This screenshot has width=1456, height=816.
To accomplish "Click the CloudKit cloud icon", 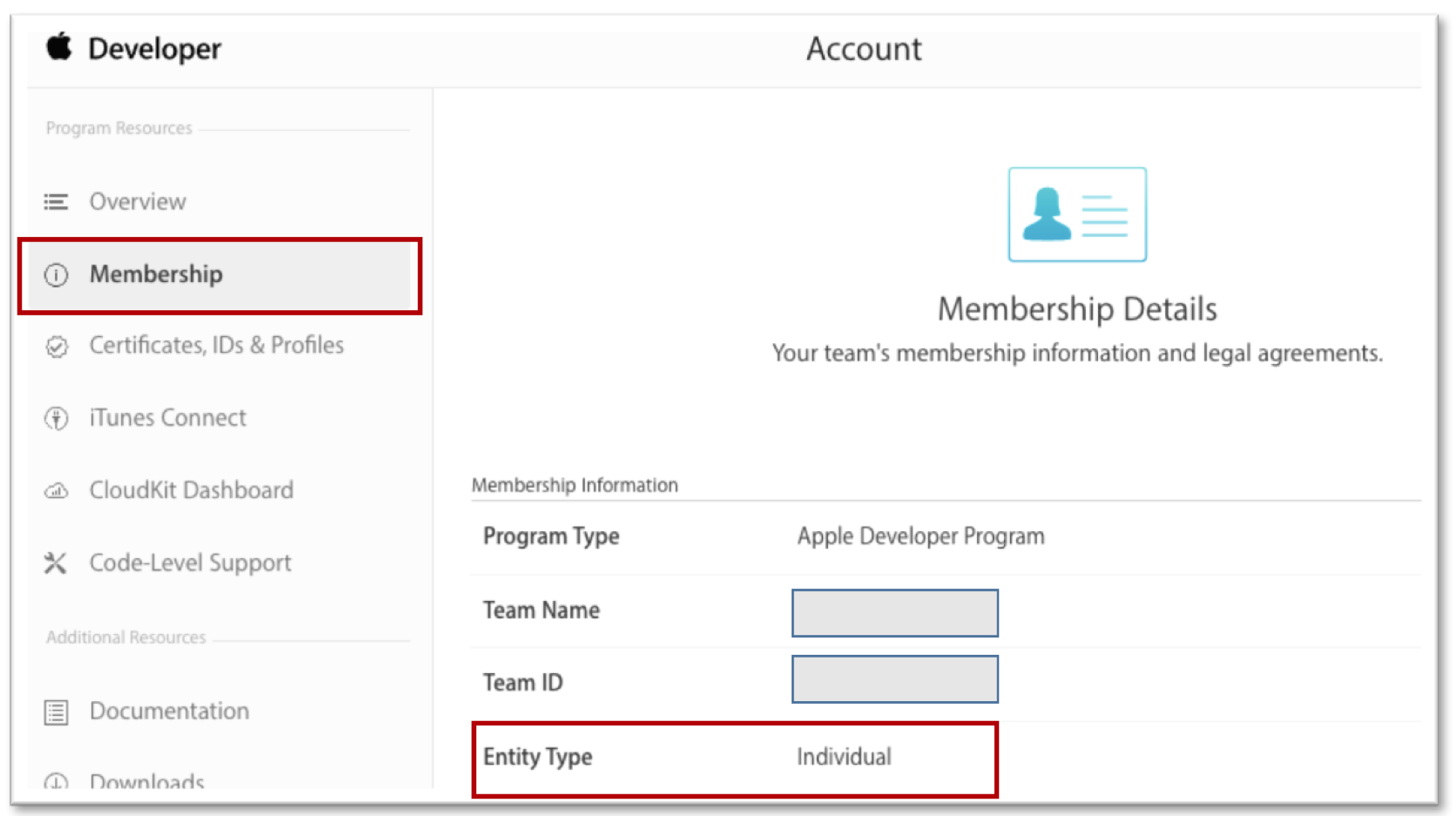I will coord(56,491).
